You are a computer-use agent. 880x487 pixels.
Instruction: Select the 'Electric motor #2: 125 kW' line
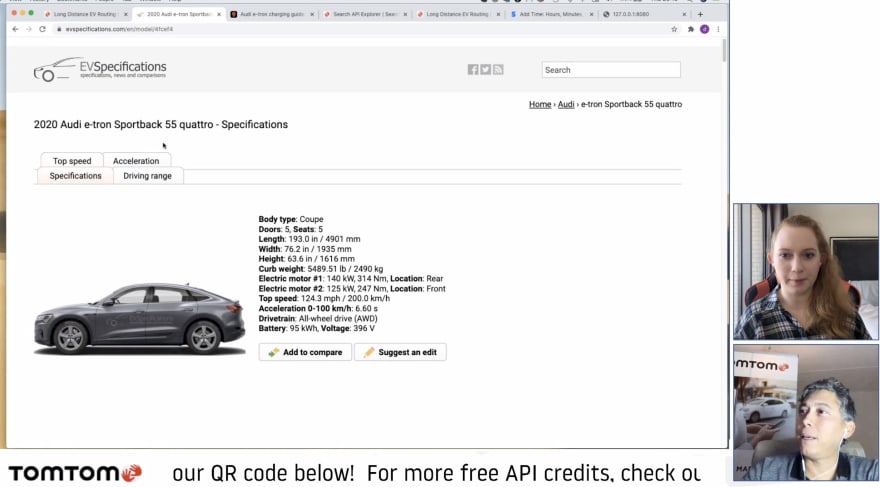coord(352,288)
